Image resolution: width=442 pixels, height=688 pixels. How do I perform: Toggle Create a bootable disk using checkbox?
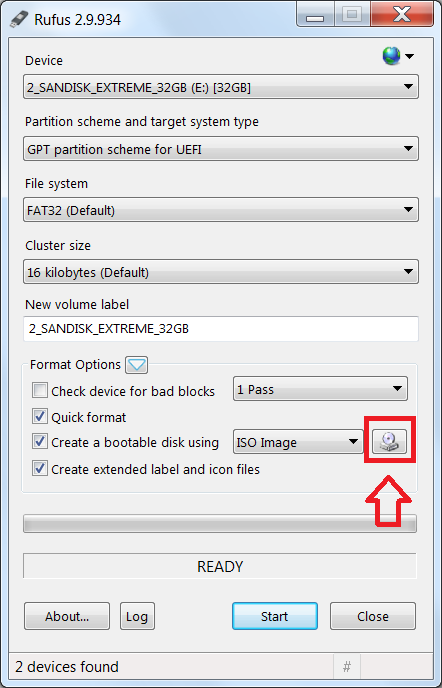tap(40, 442)
